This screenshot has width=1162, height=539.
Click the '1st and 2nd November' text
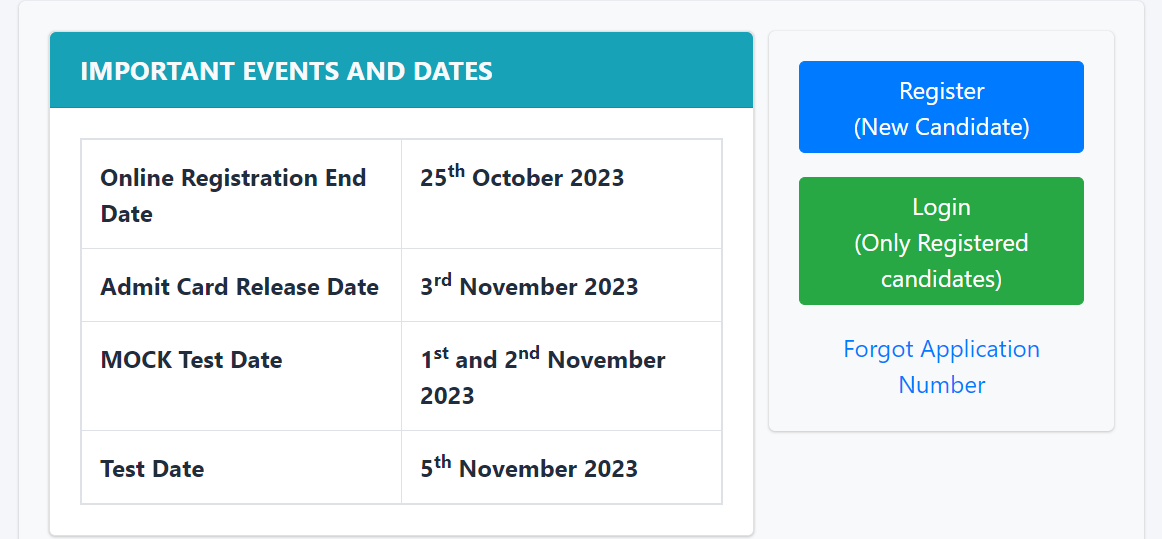(x=543, y=360)
